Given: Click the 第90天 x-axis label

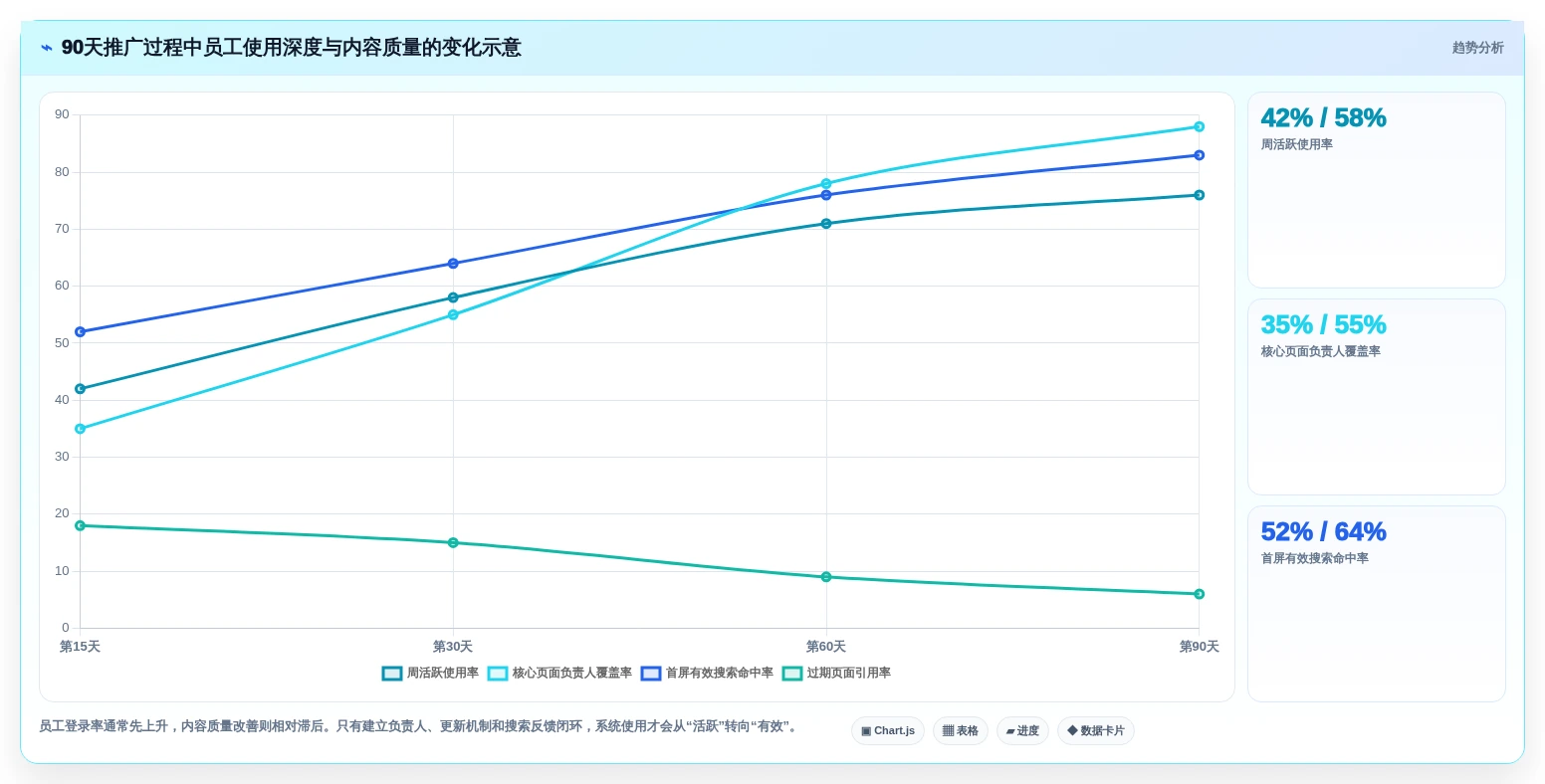Looking at the screenshot, I should [x=1200, y=647].
